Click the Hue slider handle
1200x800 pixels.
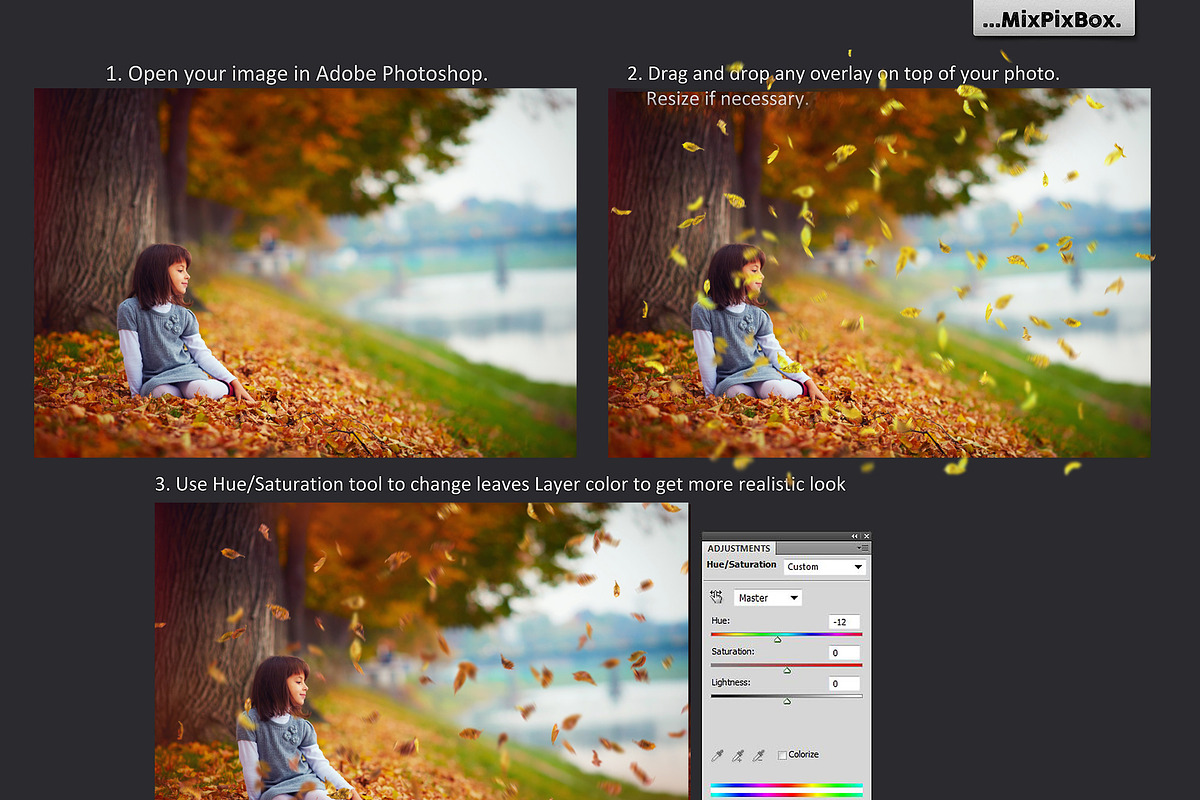point(777,639)
